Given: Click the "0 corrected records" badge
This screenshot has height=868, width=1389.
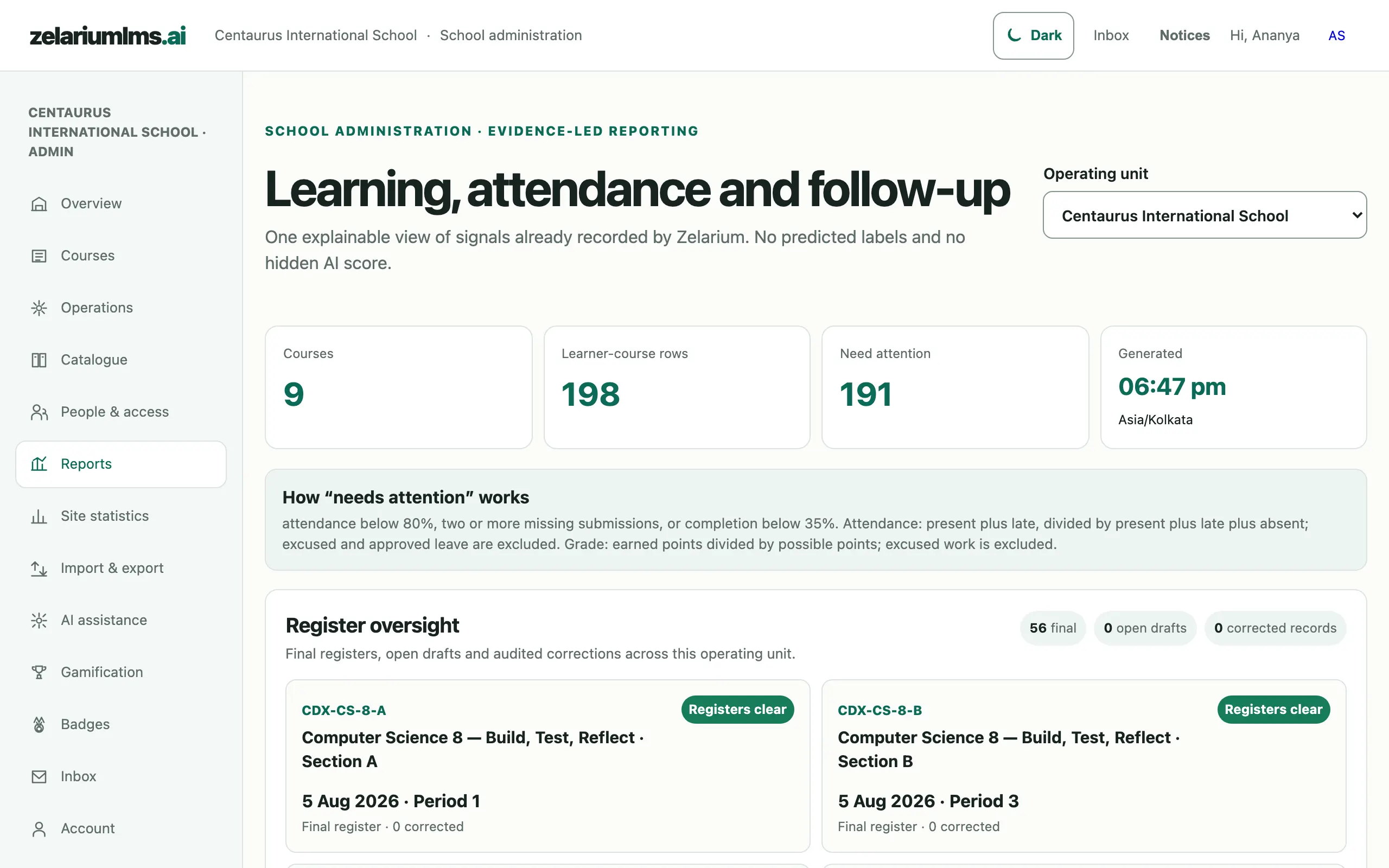Looking at the screenshot, I should 1275,628.
